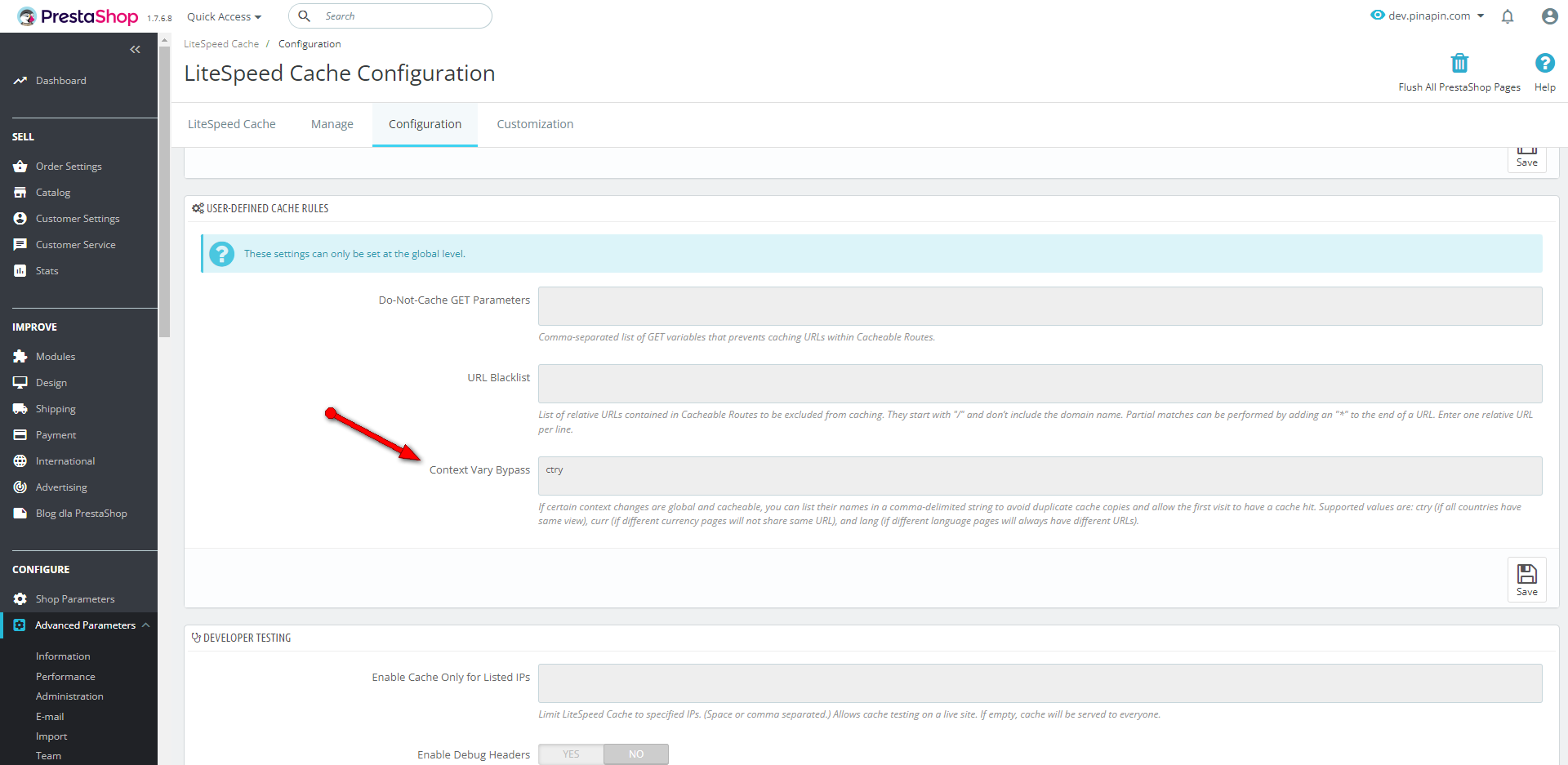Open Shop Parameters menu link
1568x765 pixels.
tap(75, 599)
